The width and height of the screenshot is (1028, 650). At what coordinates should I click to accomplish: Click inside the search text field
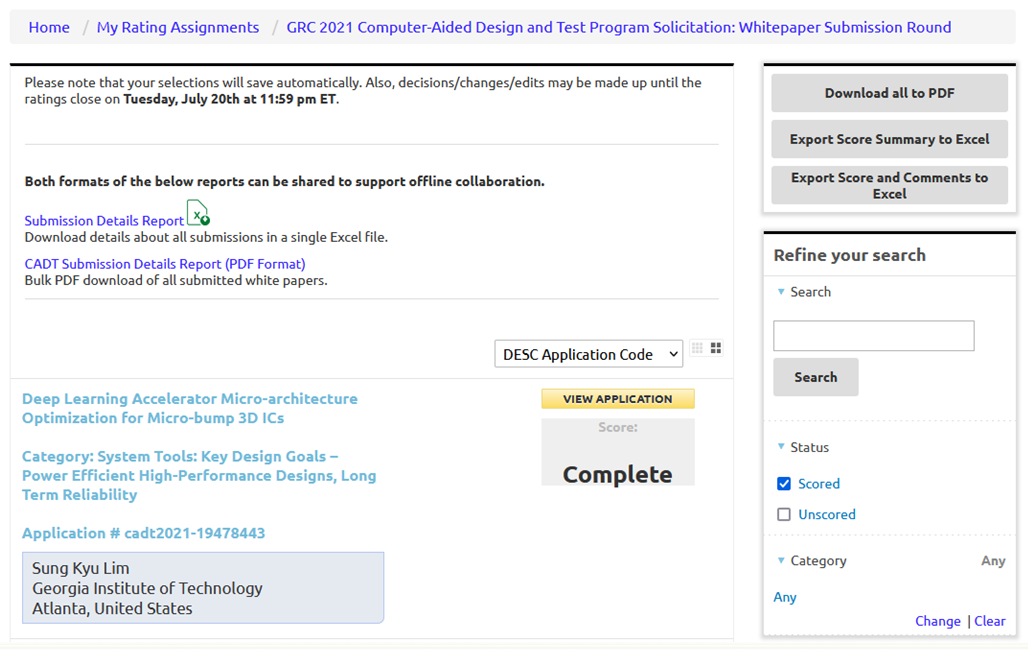tap(873, 335)
